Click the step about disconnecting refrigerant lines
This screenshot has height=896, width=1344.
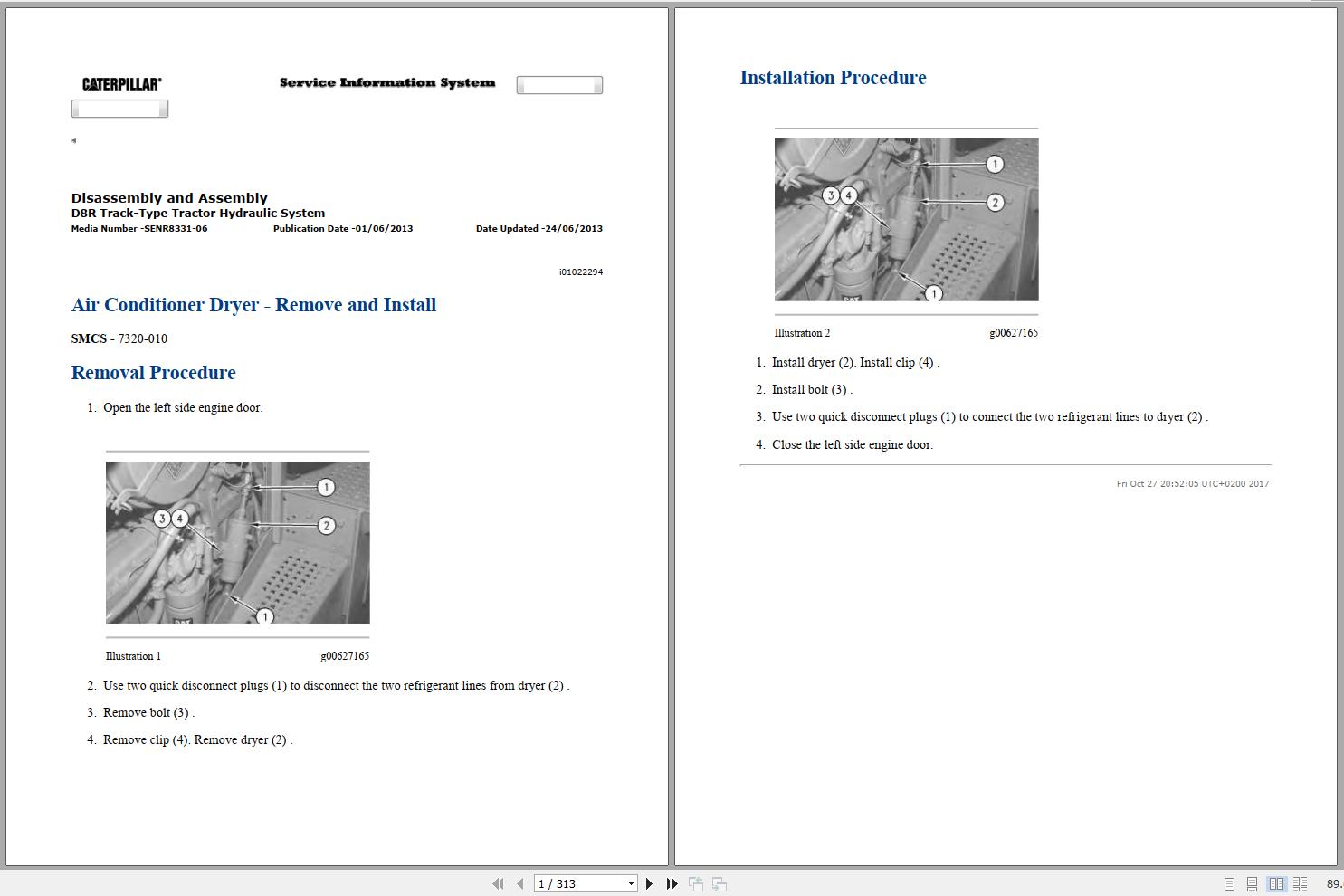pos(336,686)
